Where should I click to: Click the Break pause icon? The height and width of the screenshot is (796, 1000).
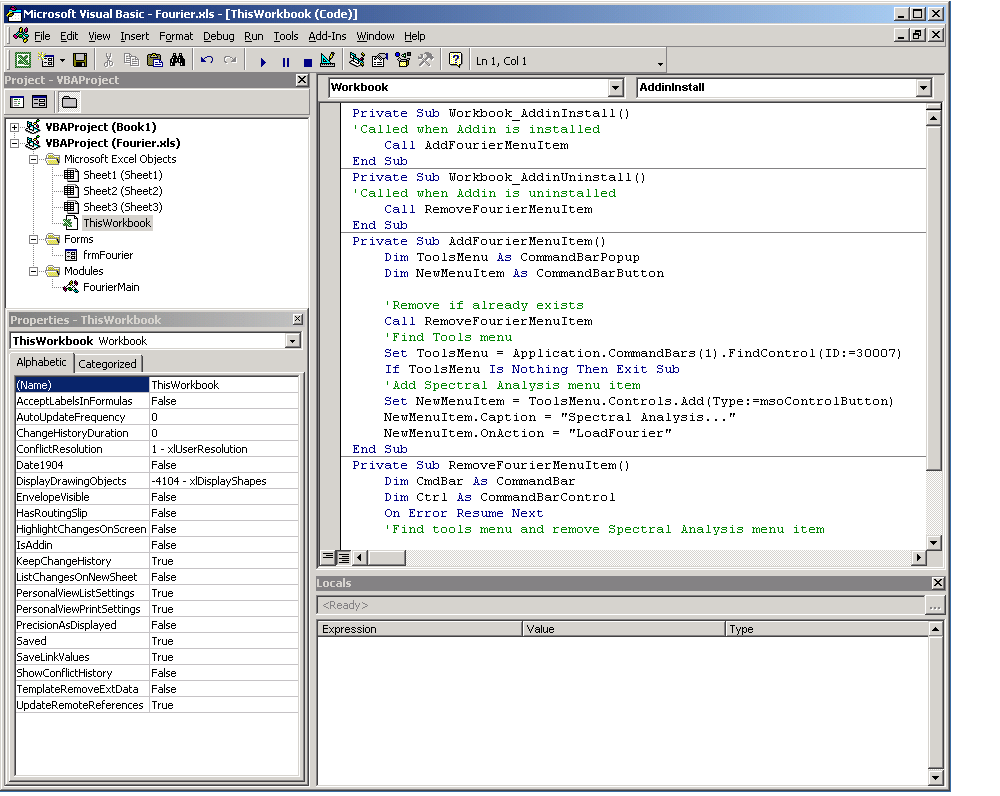tap(285, 62)
